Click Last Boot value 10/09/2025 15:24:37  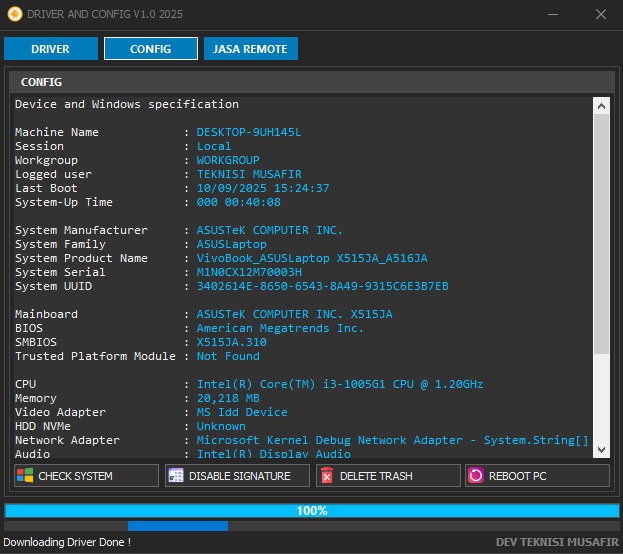point(263,188)
